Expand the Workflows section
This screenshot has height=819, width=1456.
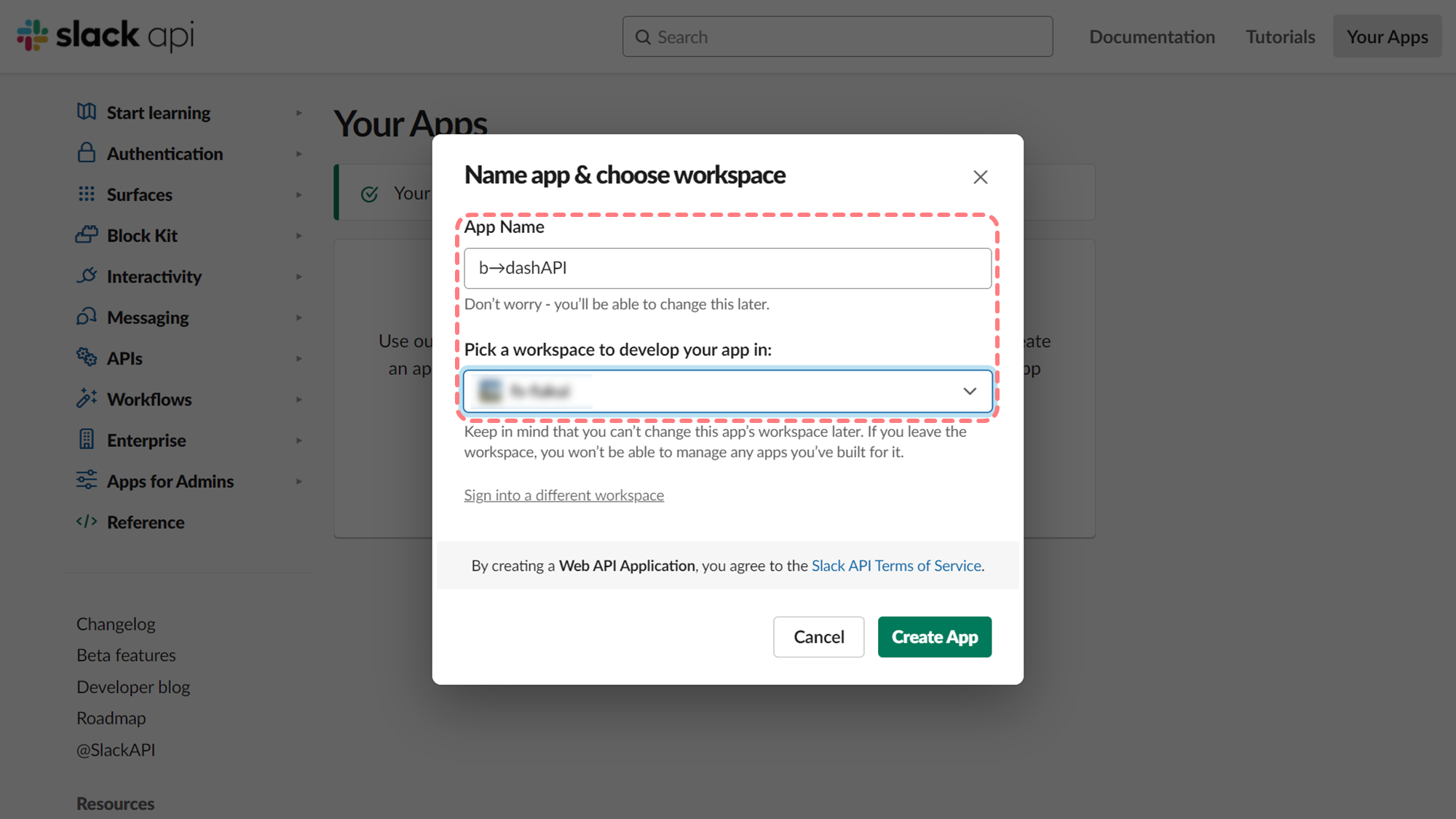[298, 400]
